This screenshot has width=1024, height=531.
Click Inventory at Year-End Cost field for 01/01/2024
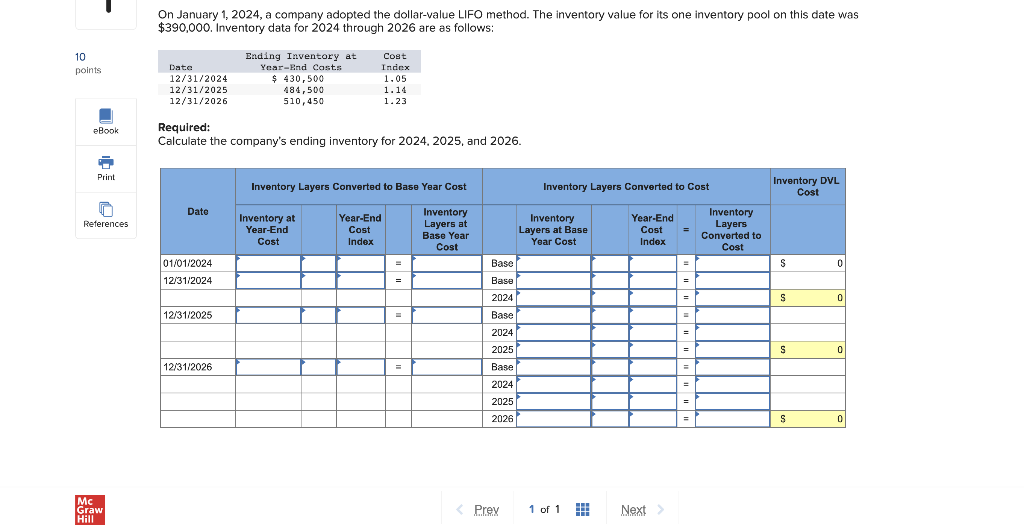coord(268,263)
